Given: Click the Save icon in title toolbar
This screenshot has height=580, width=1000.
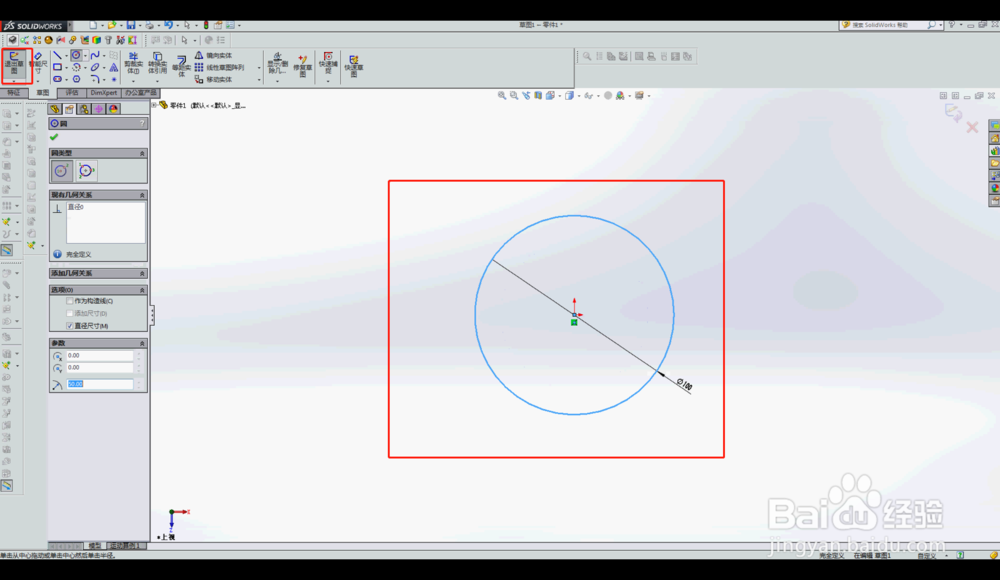Looking at the screenshot, I should (131, 25).
